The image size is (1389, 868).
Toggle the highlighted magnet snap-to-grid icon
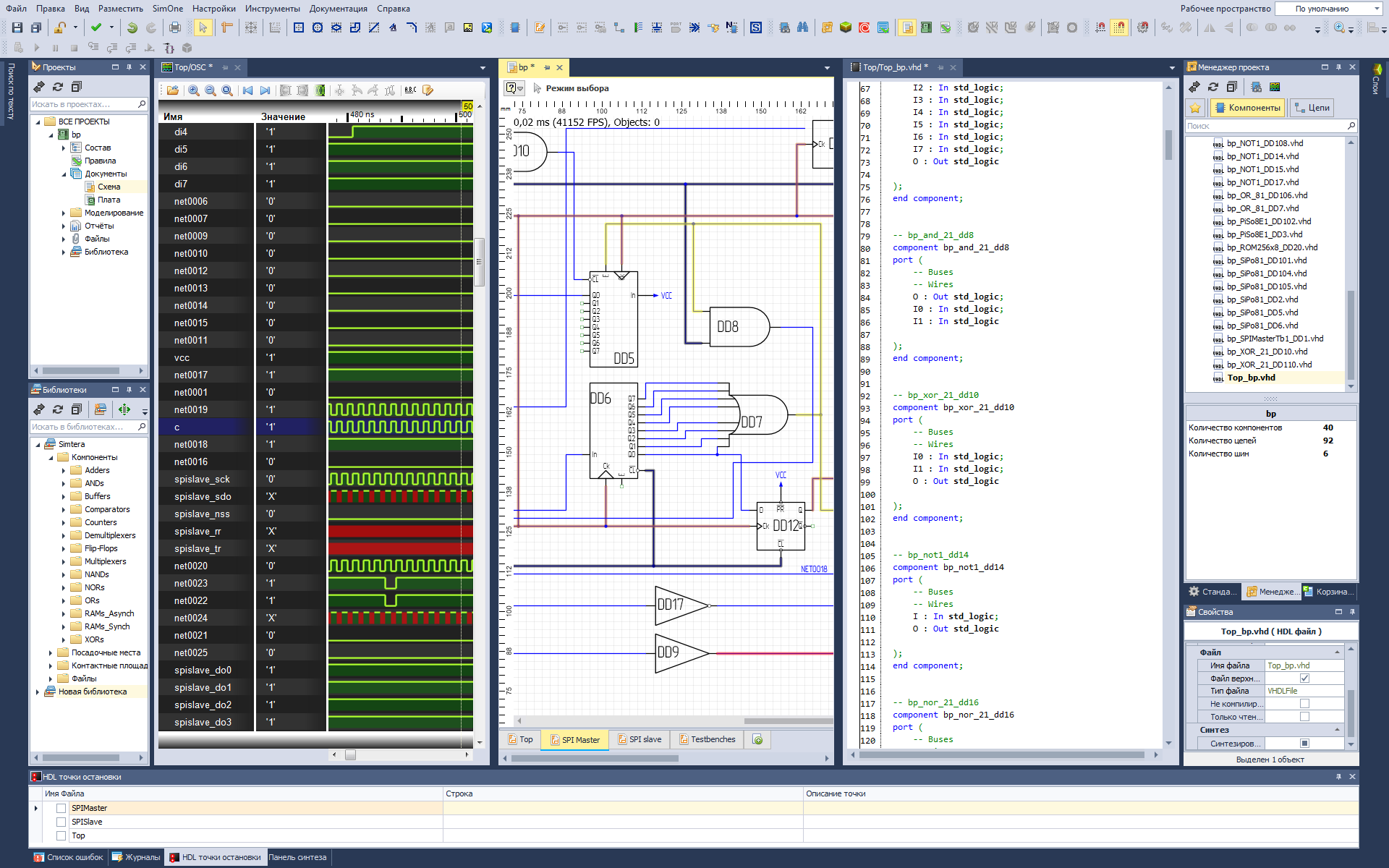click(x=1119, y=27)
